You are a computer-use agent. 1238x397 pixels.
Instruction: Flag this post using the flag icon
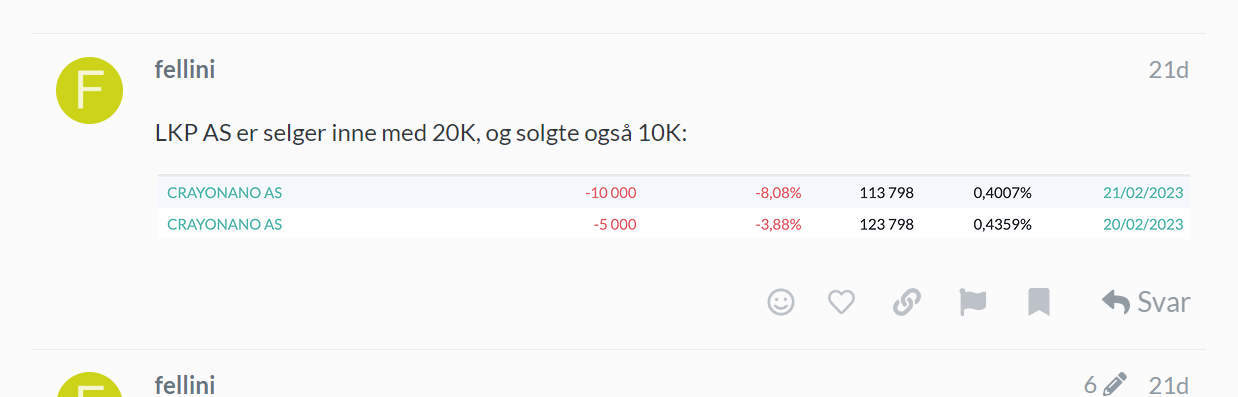coord(972,302)
